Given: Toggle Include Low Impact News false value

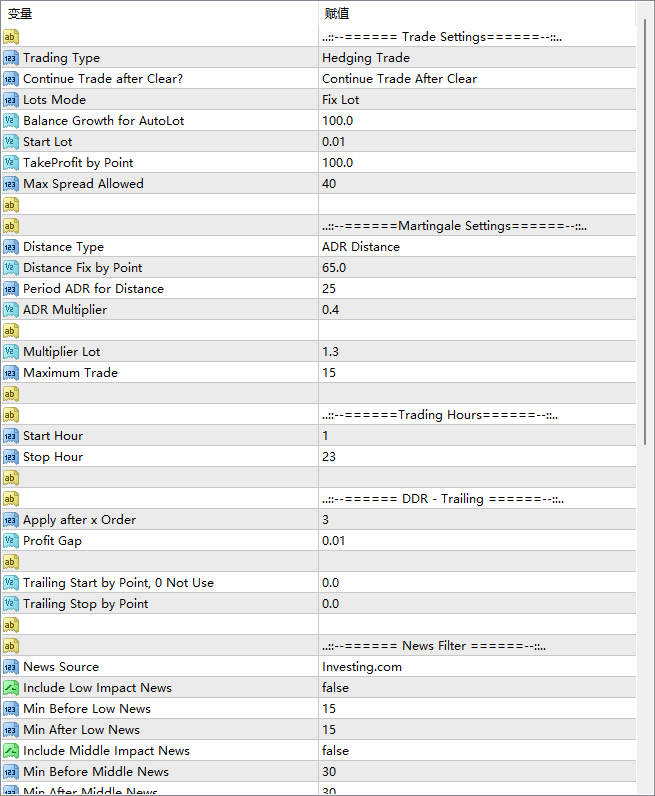Looking at the screenshot, I should tap(335, 688).
